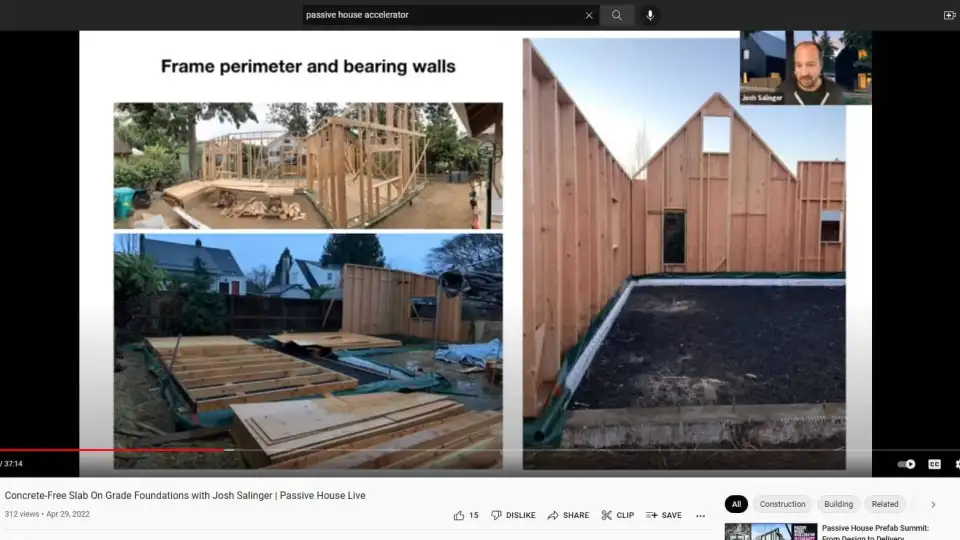Start voice search with the microphone
960x540 pixels.
click(650, 15)
